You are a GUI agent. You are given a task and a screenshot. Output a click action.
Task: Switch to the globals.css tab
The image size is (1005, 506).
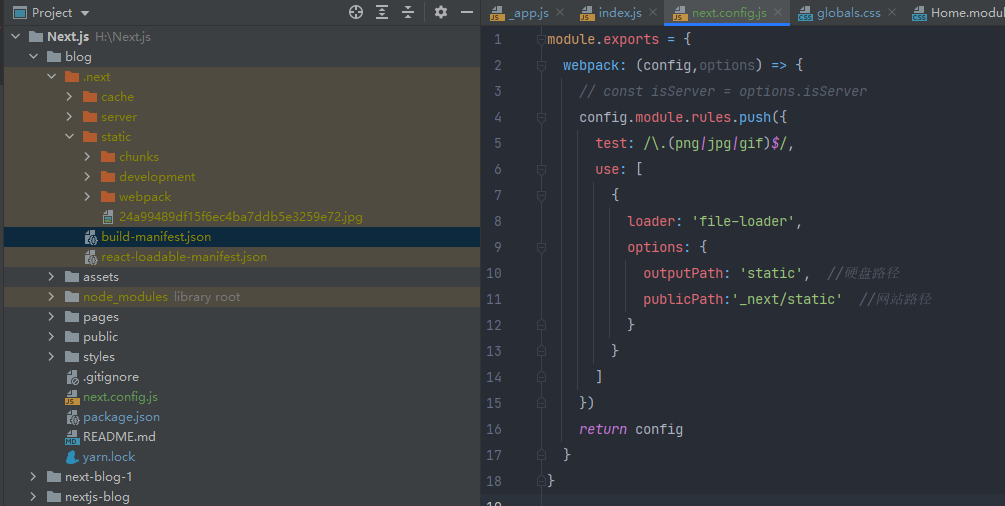(848, 13)
